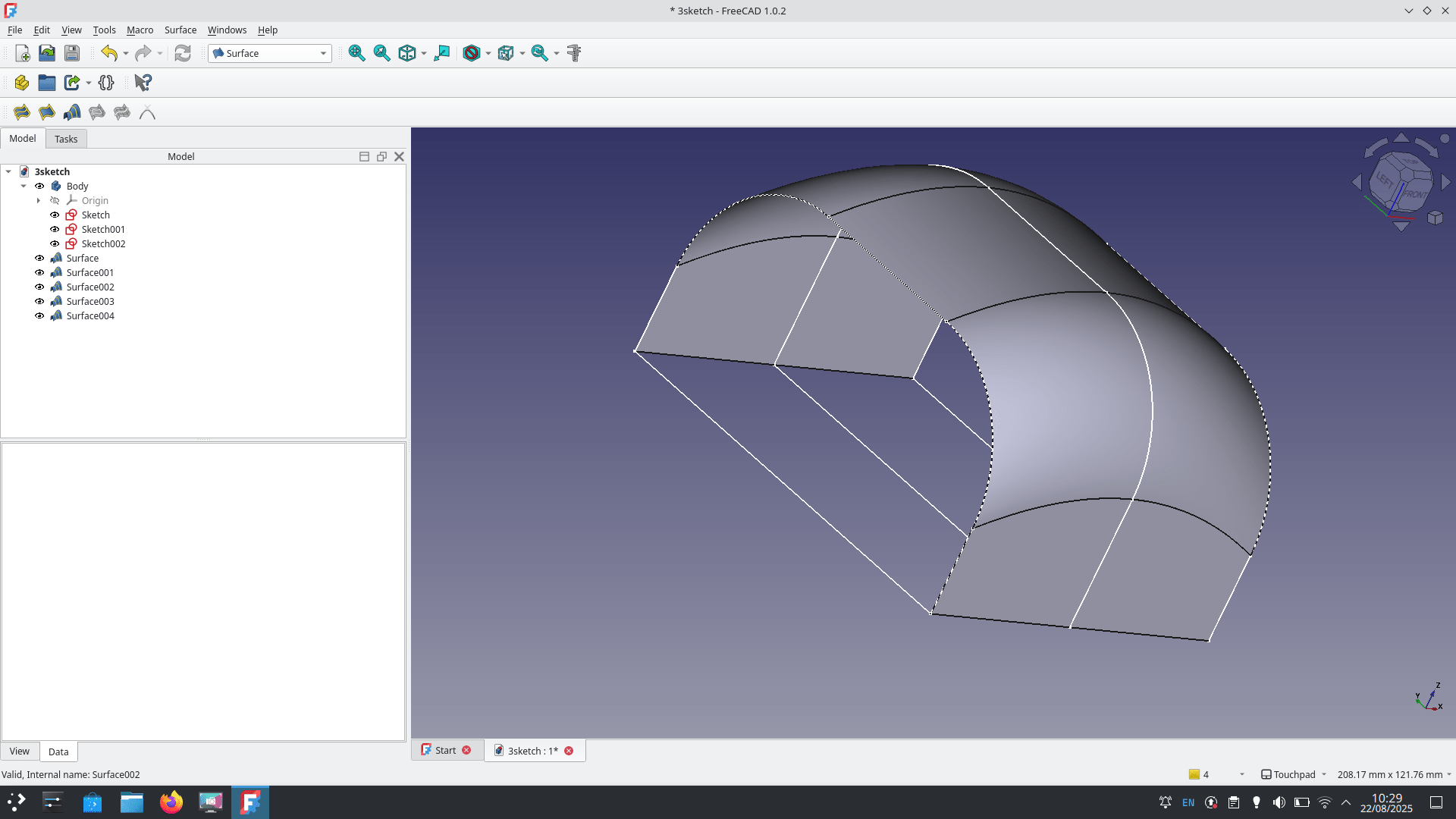Collapse the 3sketch document tree

(8, 171)
